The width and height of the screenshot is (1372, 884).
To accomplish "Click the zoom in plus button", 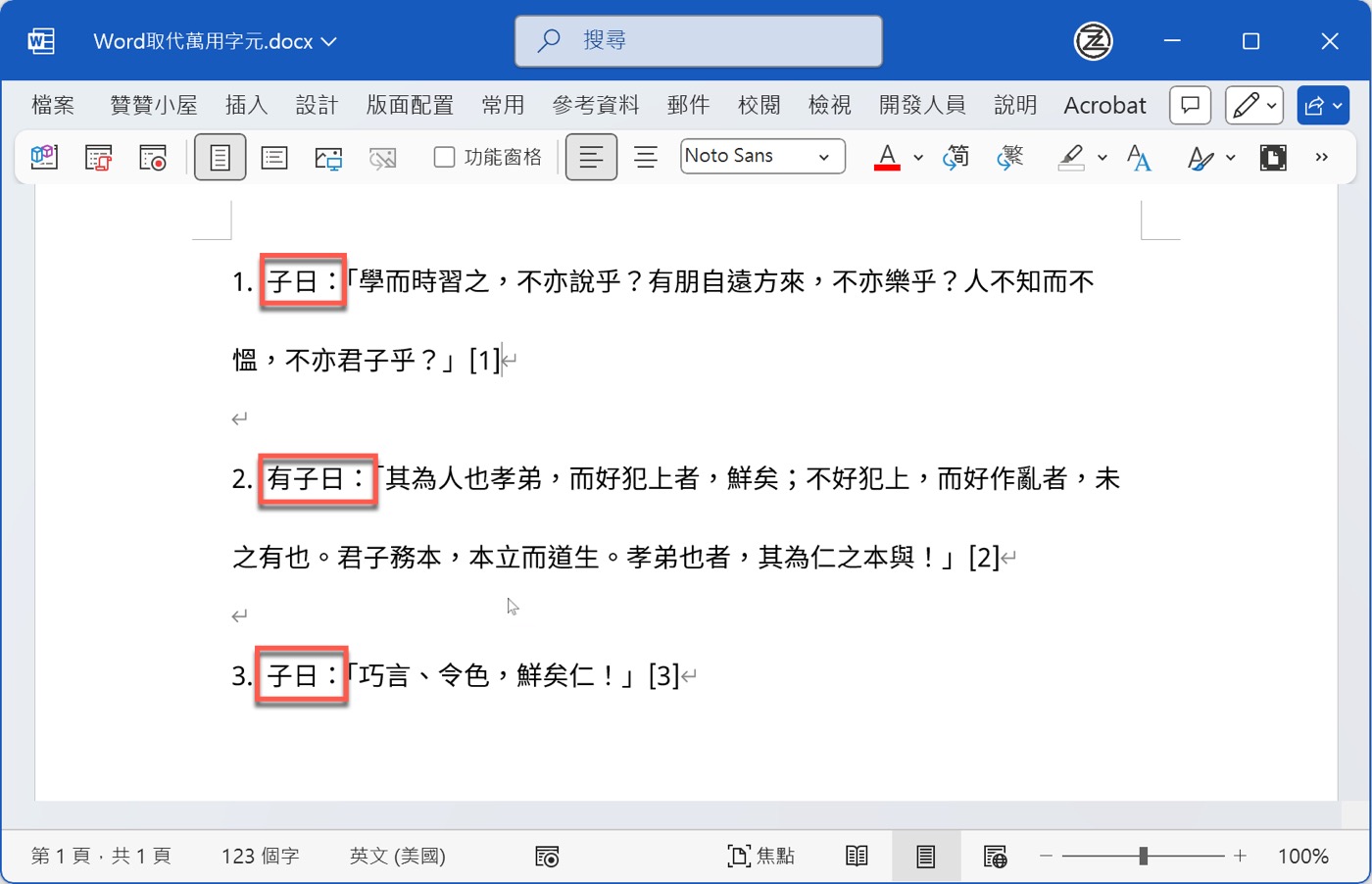I will (x=1240, y=856).
